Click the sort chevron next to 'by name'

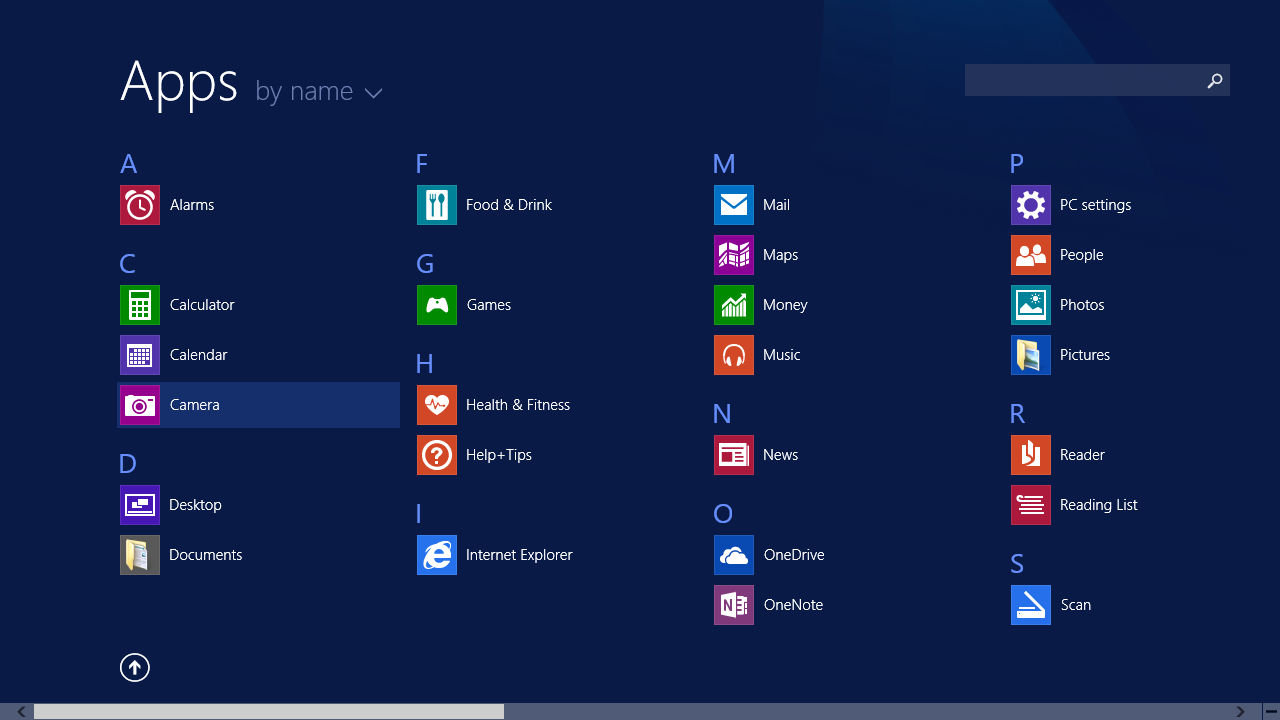pos(373,93)
